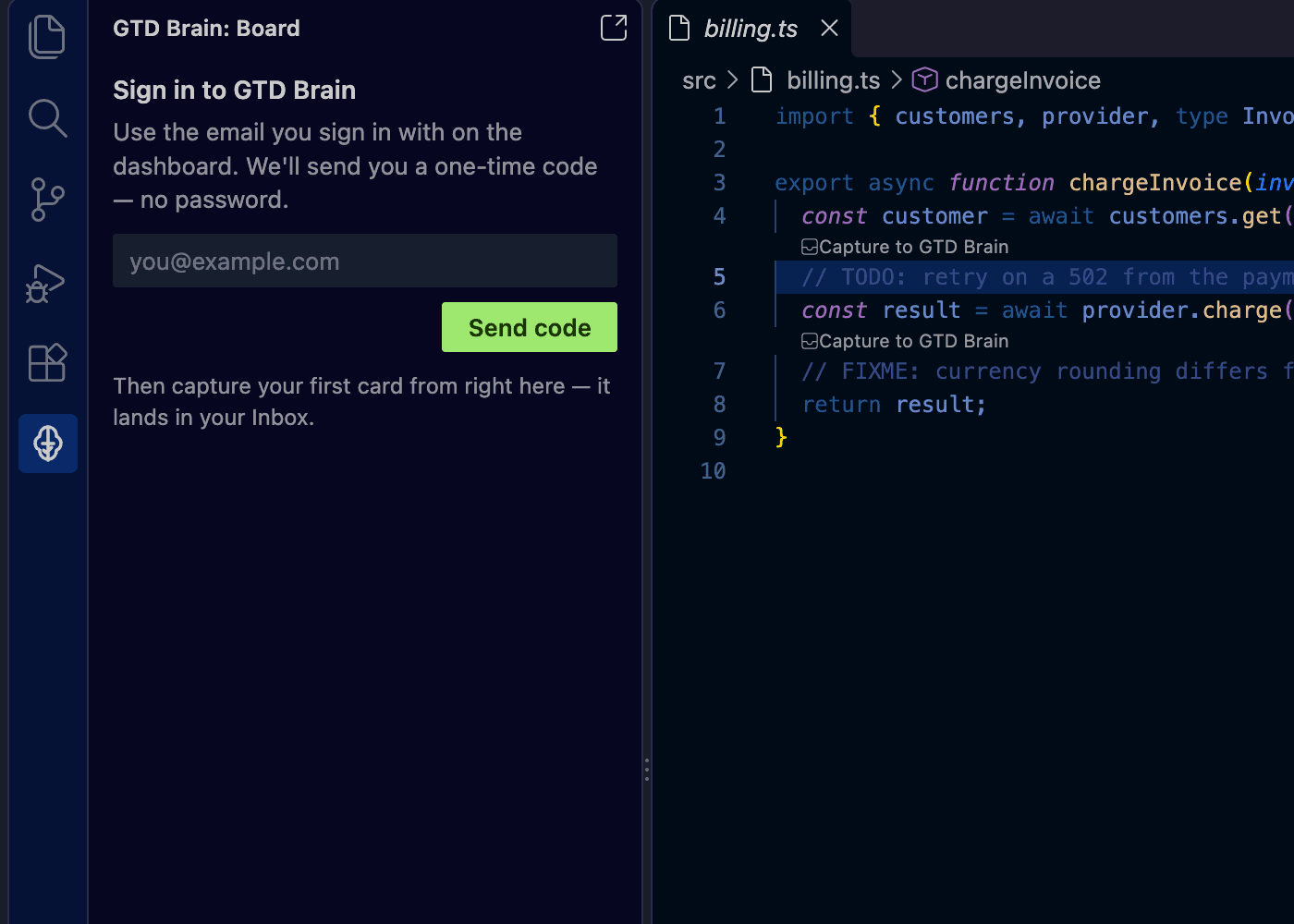Screen dimensions: 1294x924
Task: Click the 'GTD Brain: Board' panel title
Action: click(206, 28)
